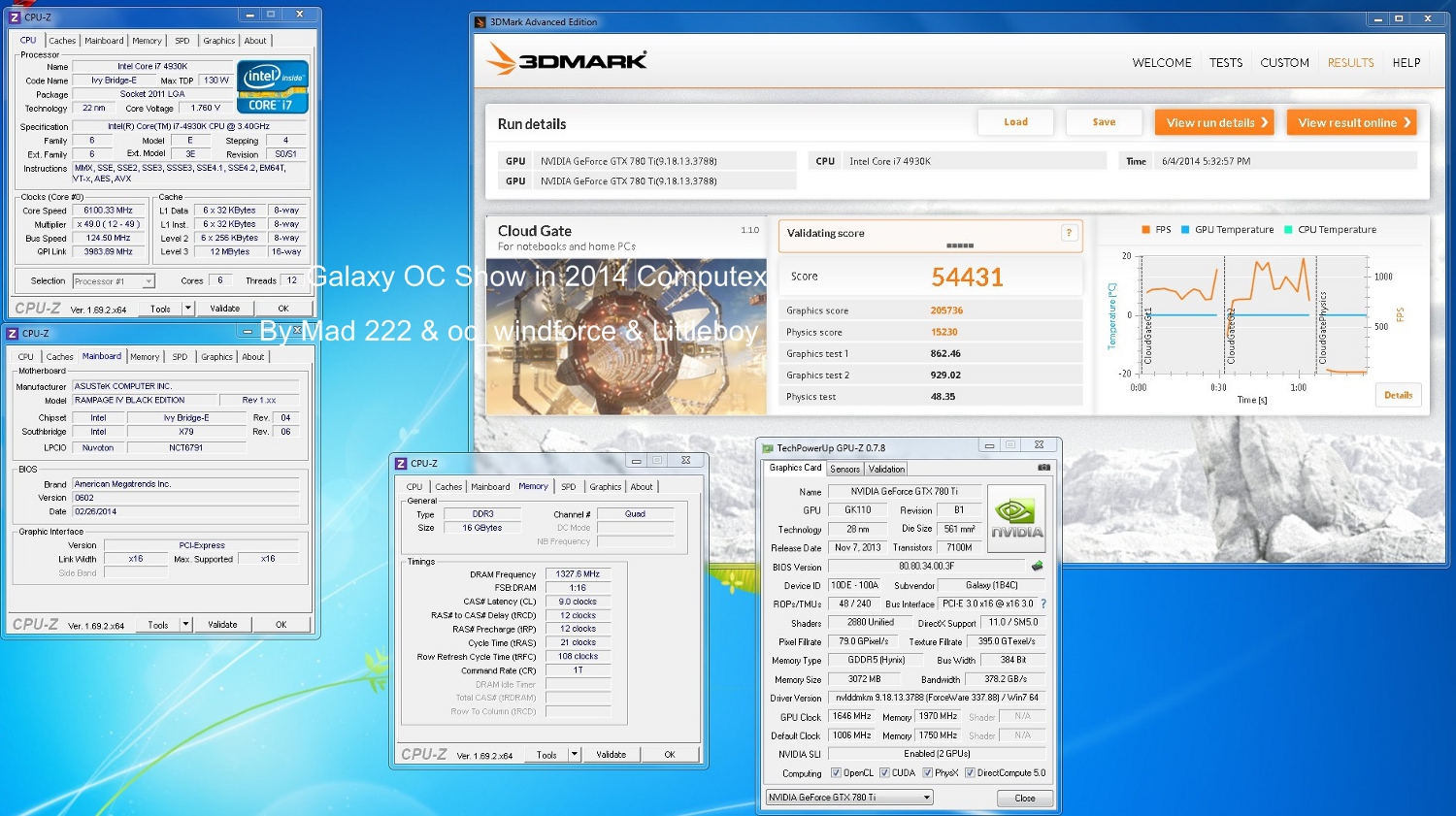Click the bus interface question mark in GPU-Z
1456x816 pixels.
(1043, 604)
